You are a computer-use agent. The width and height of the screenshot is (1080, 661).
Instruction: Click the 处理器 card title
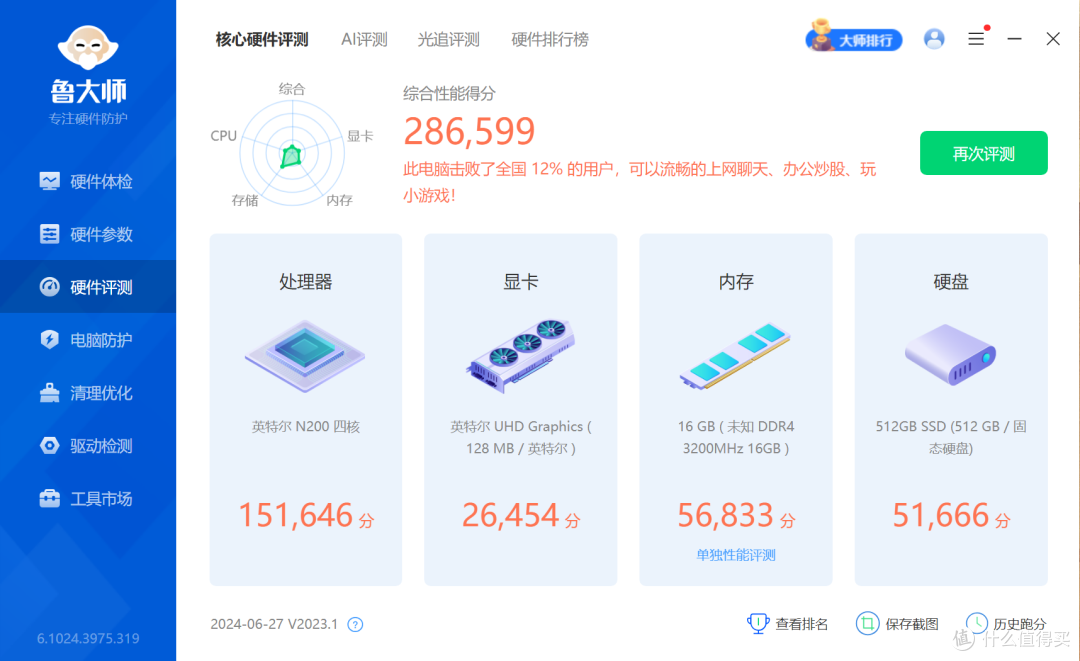[305, 282]
